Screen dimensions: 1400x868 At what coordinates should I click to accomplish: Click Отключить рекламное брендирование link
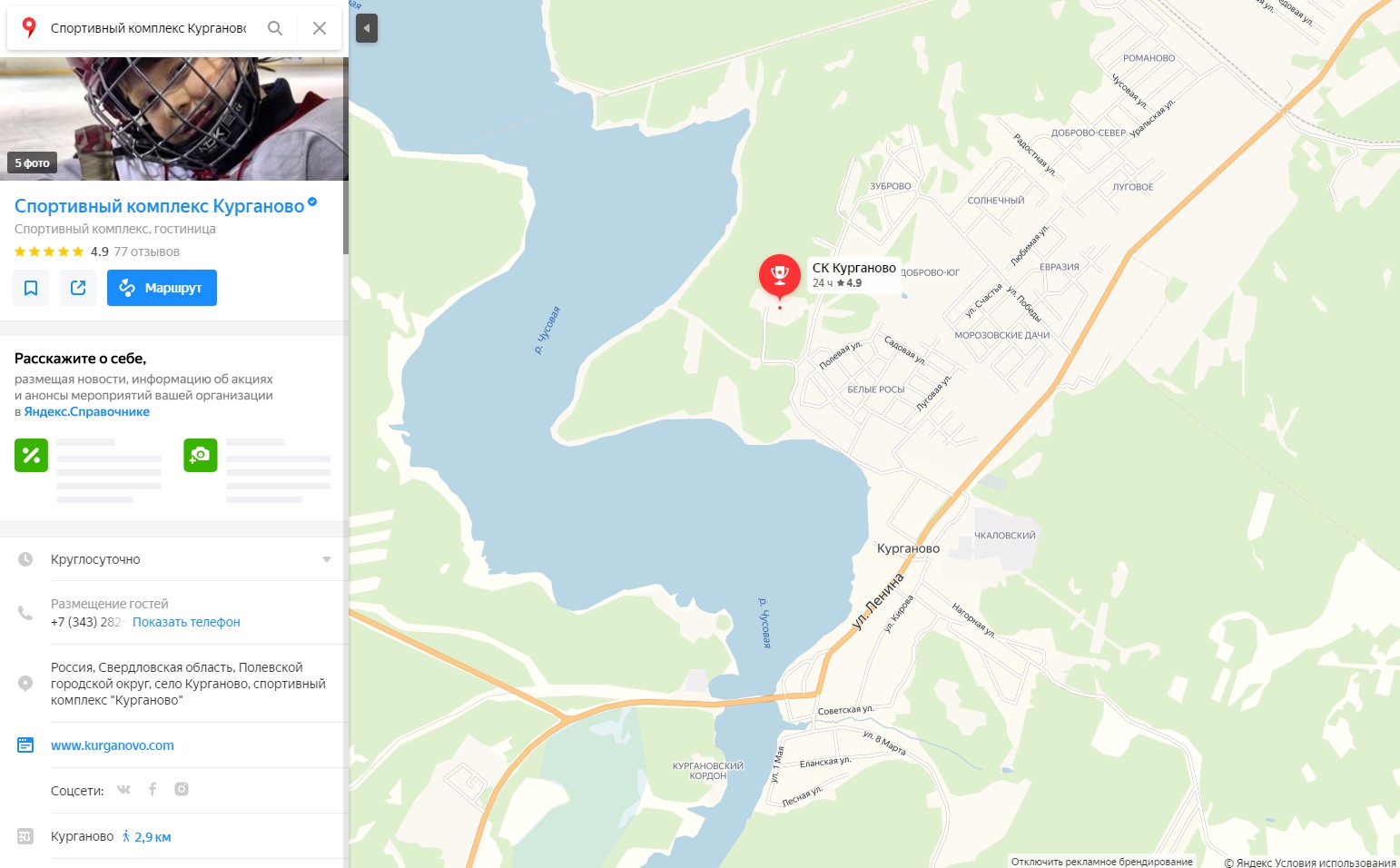point(1102,862)
